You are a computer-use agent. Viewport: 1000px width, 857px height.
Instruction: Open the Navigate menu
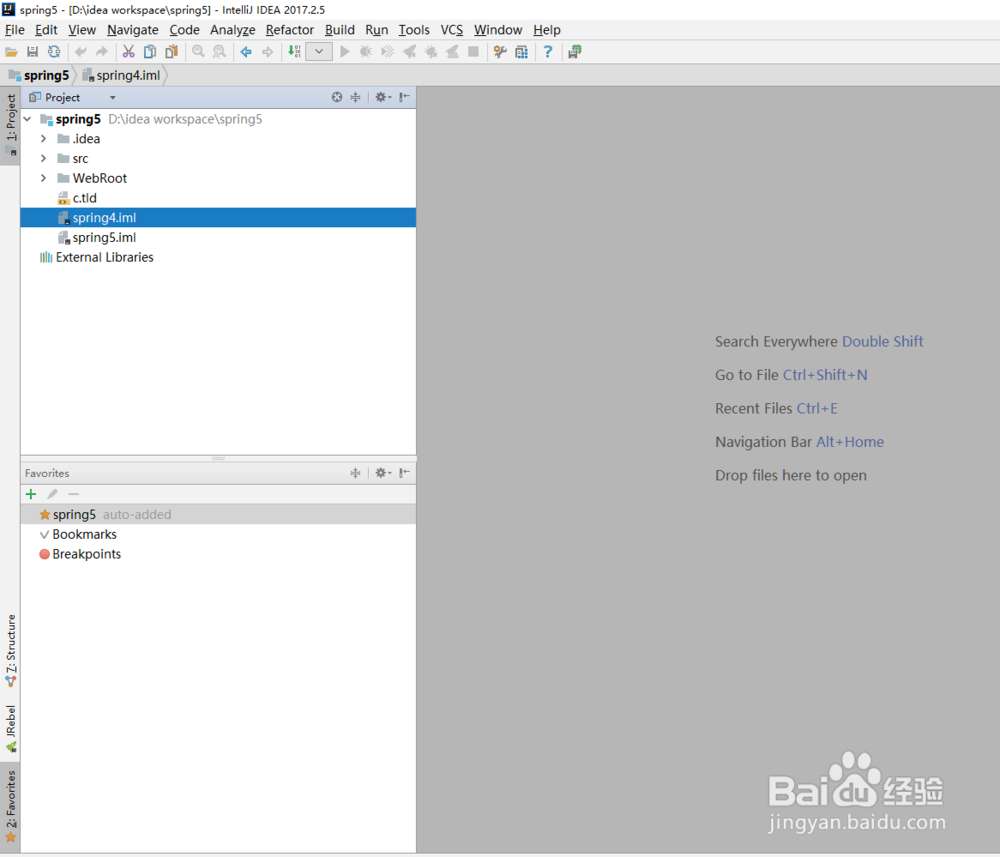click(x=133, y=30)
